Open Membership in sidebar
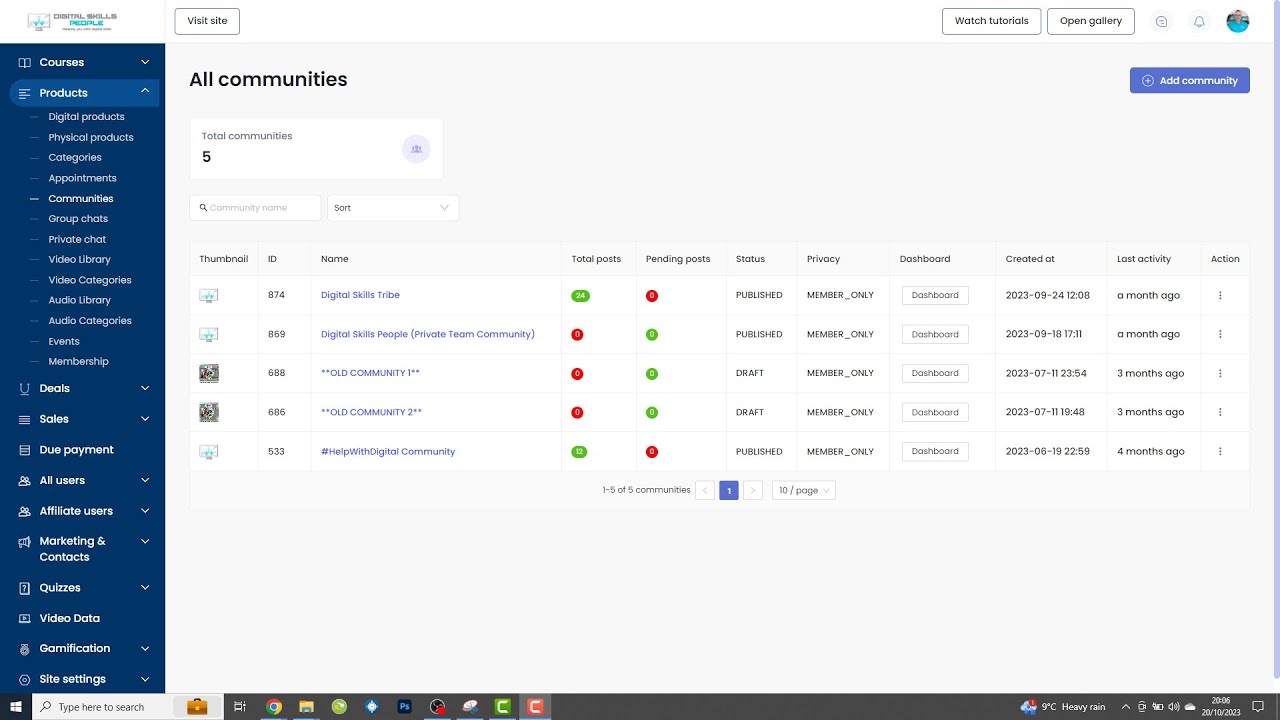 78,361
